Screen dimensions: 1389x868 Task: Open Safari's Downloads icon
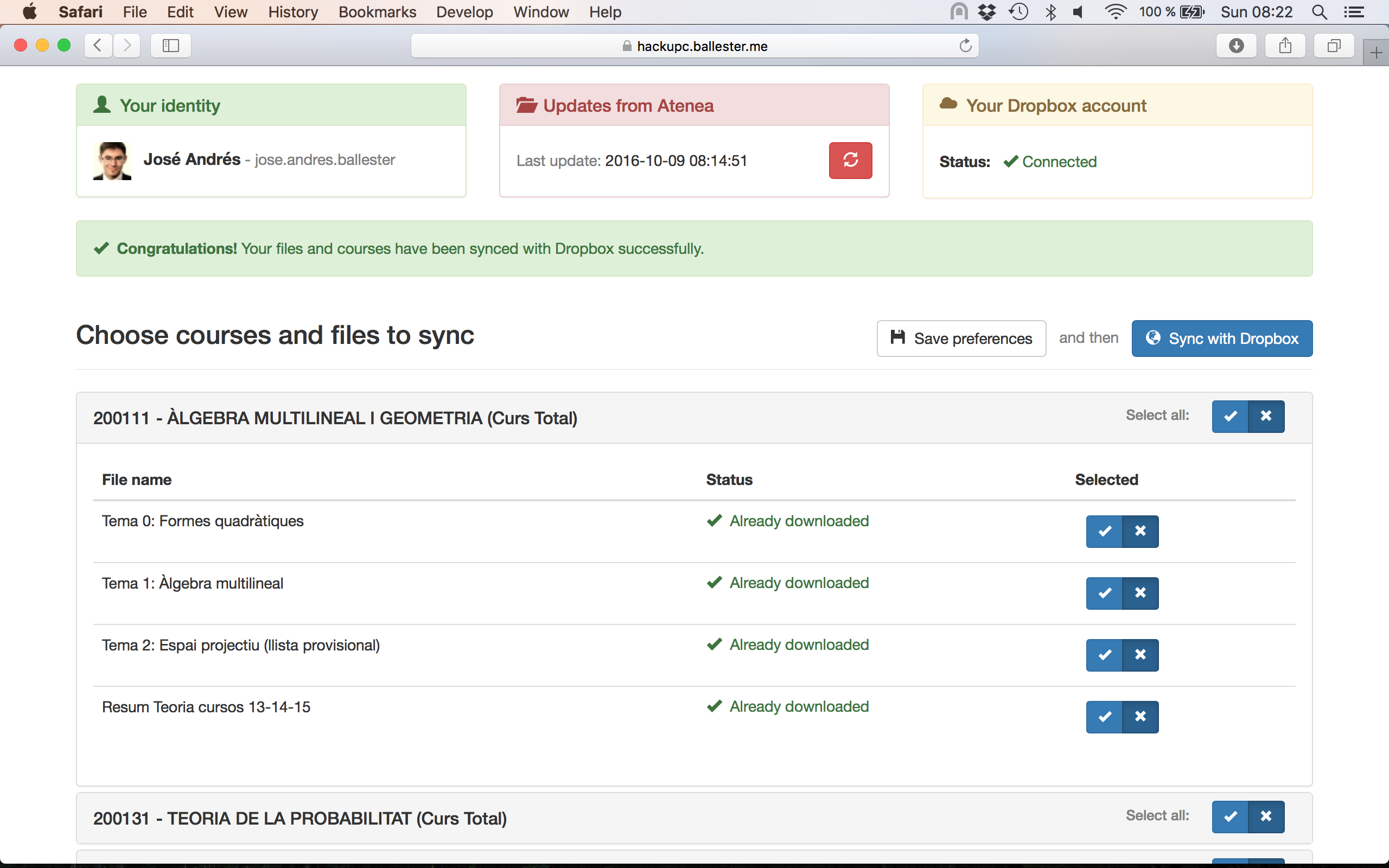pos(1236,46)
